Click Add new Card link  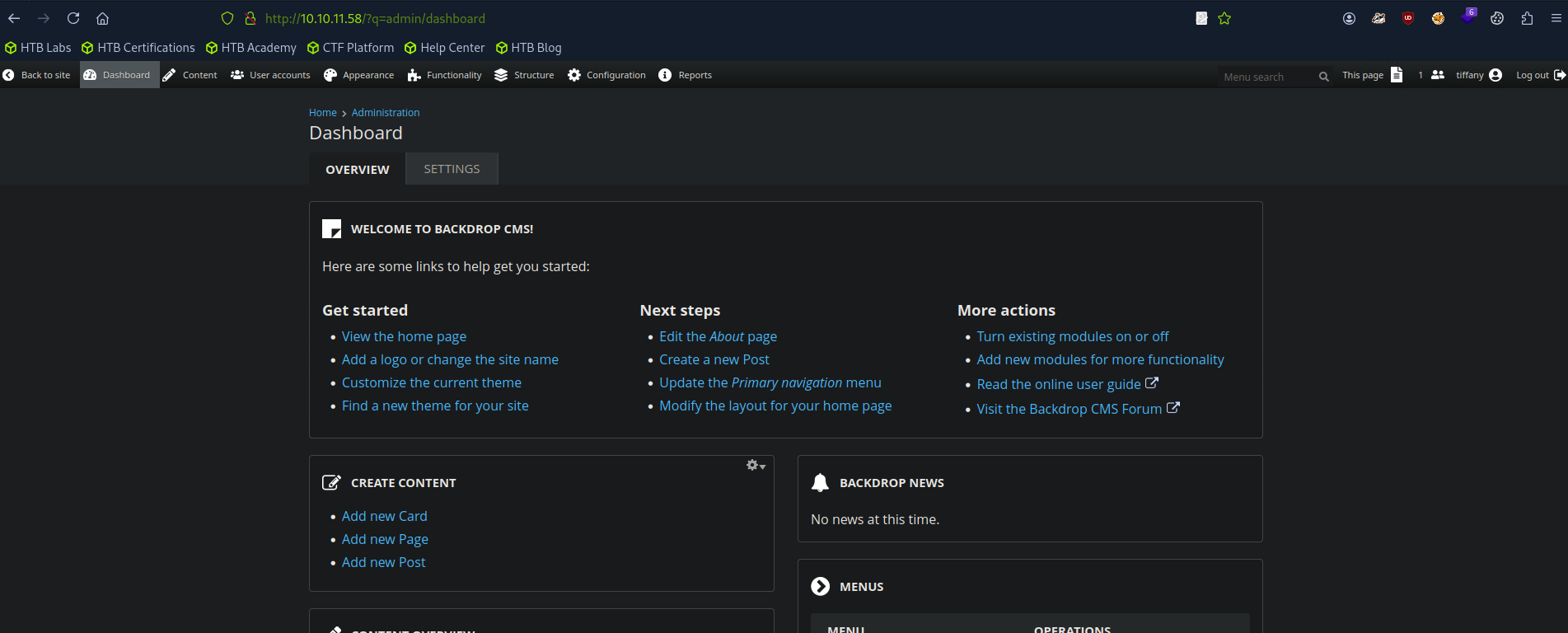click(x=384, y=516)
